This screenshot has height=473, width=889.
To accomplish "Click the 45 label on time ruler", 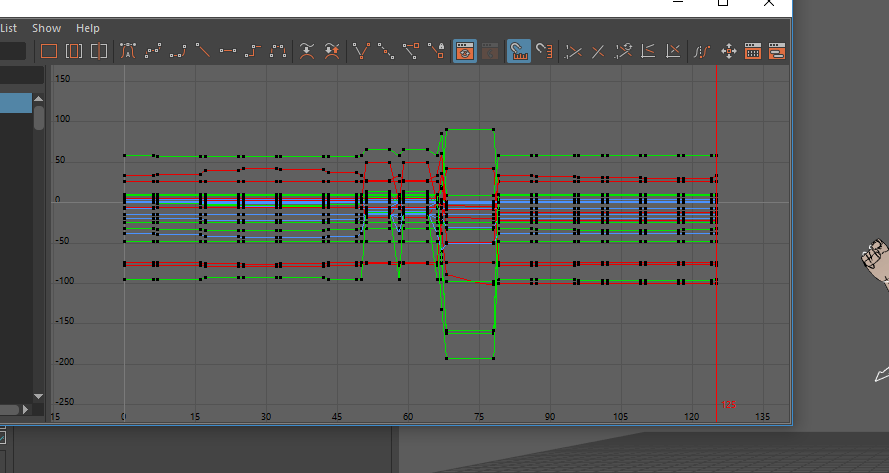I will coord(337,417).
